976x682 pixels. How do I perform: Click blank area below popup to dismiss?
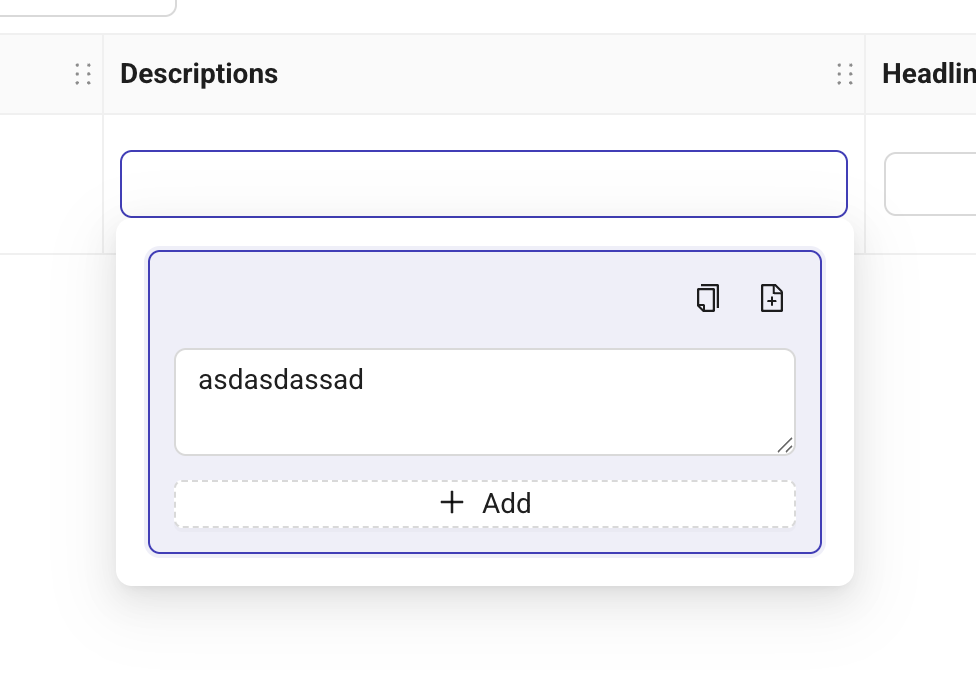click(484, 635)
